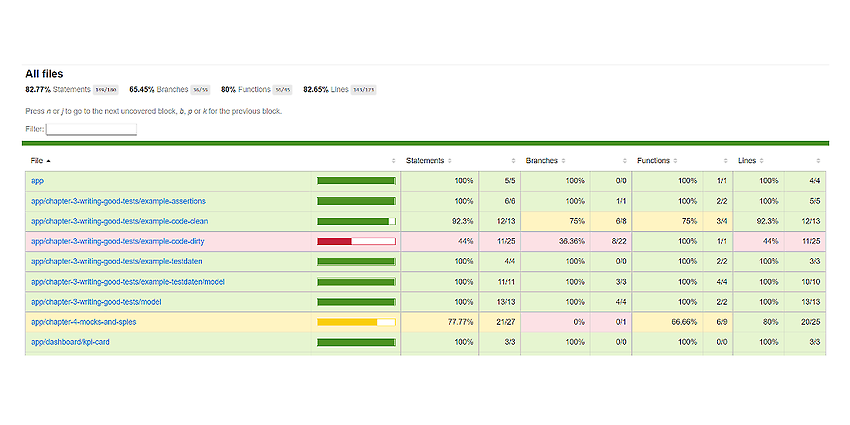
Task: Click the Filter input field
Action: click(x=92, y=130)
